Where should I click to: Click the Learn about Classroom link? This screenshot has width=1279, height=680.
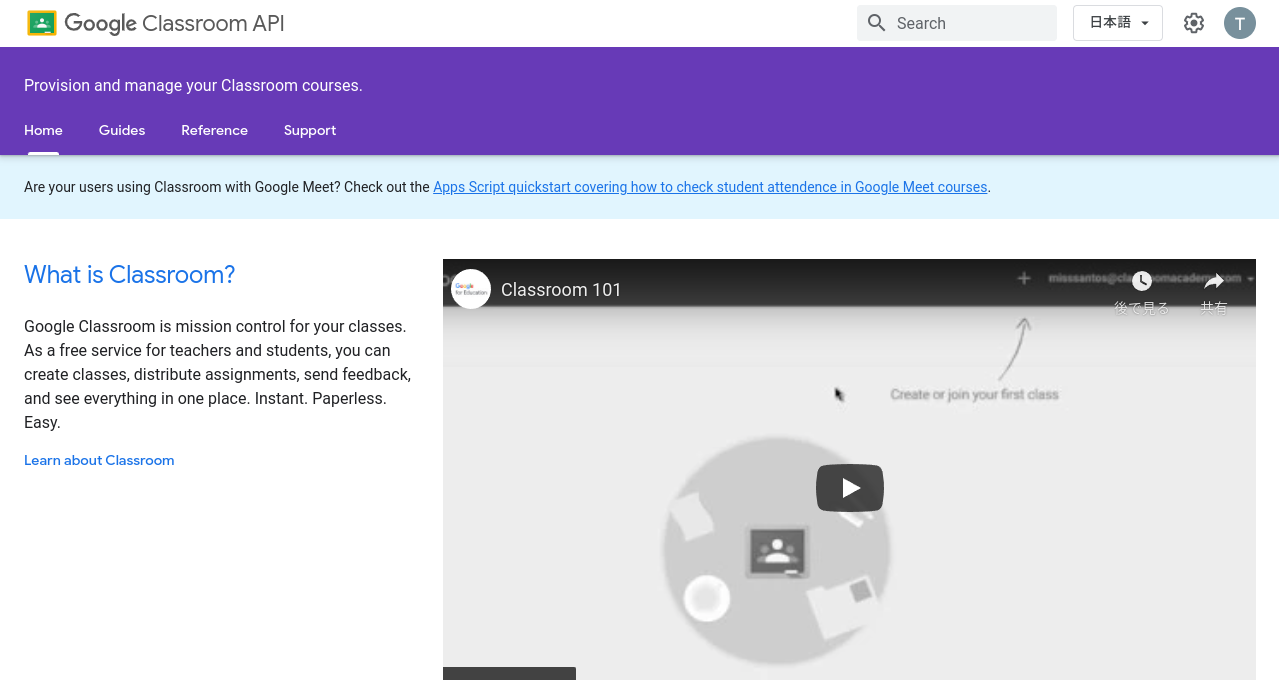pos(99,460)
